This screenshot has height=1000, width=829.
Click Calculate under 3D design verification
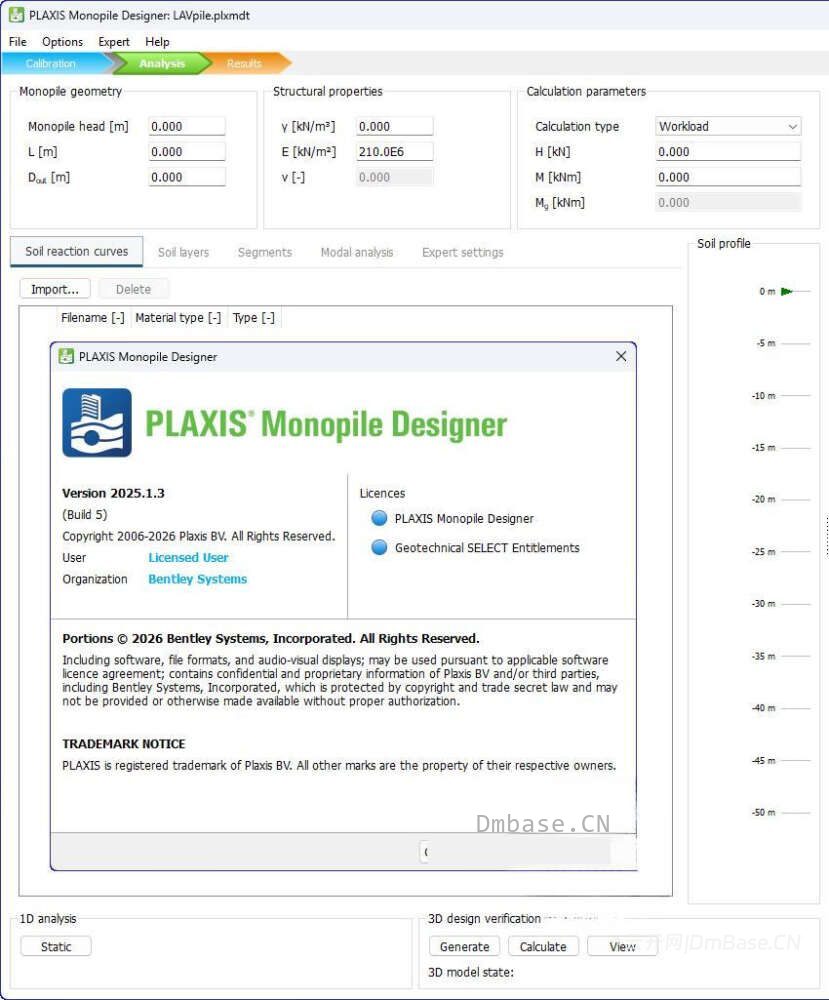[x=543, y=946]
